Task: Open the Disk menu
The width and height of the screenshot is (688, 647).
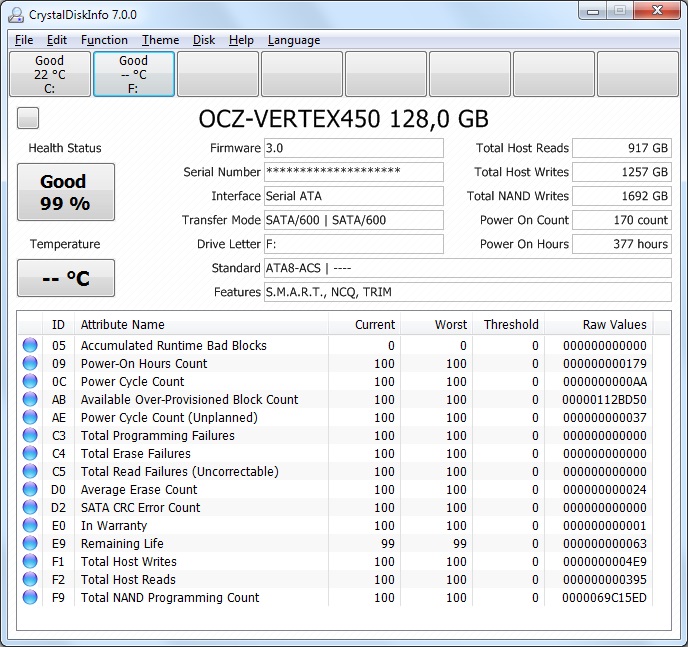Action: pyautogui.click(x=204, y=40)
